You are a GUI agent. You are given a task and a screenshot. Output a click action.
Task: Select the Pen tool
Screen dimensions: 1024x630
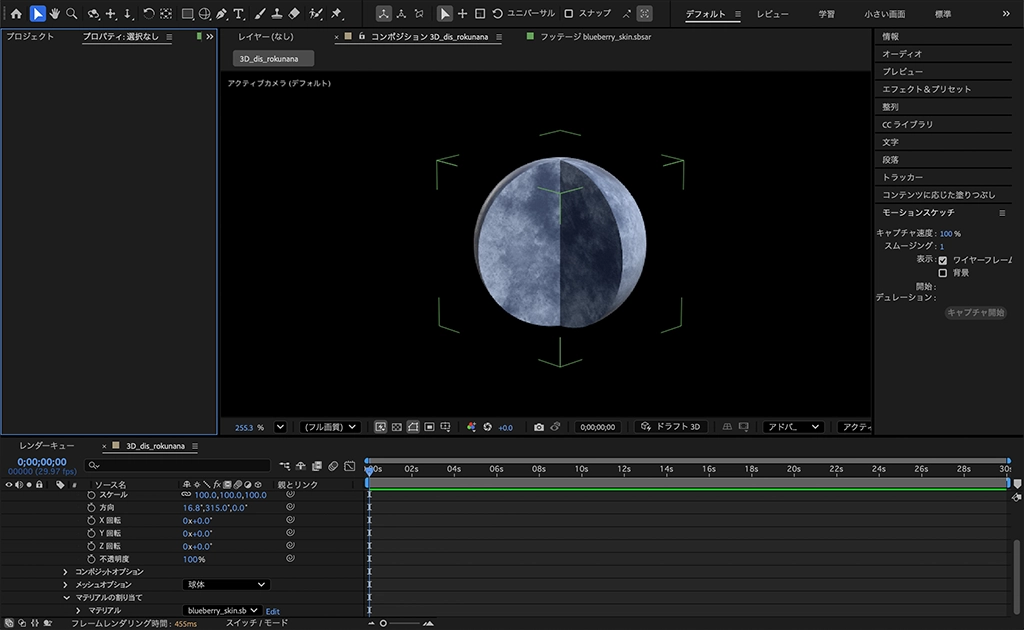pyautogui.click(x=221, y=14)
